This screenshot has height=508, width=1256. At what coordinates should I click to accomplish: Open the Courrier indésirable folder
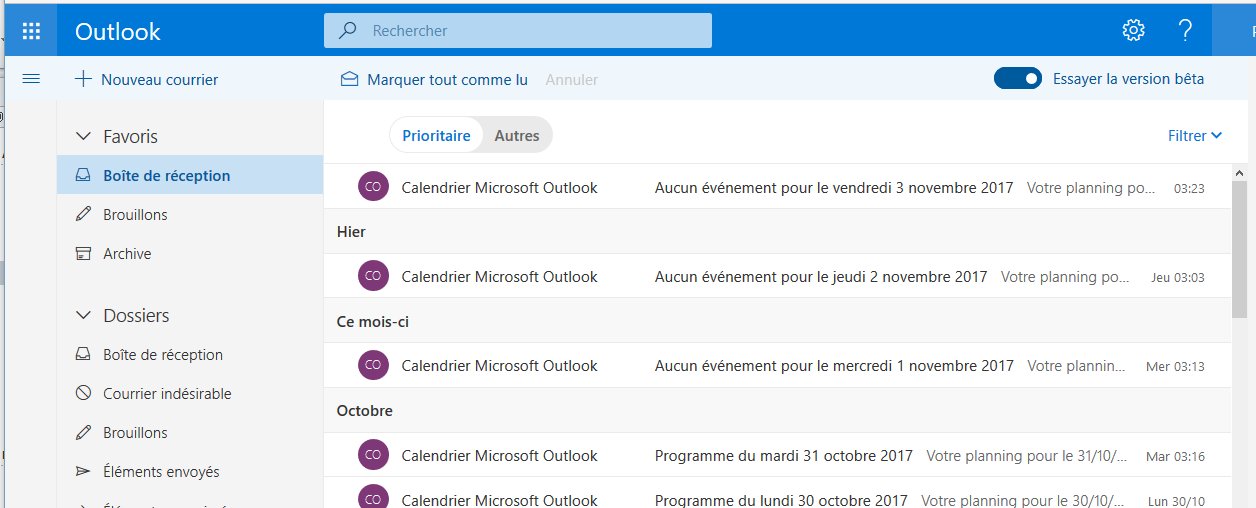pos(167,394)
